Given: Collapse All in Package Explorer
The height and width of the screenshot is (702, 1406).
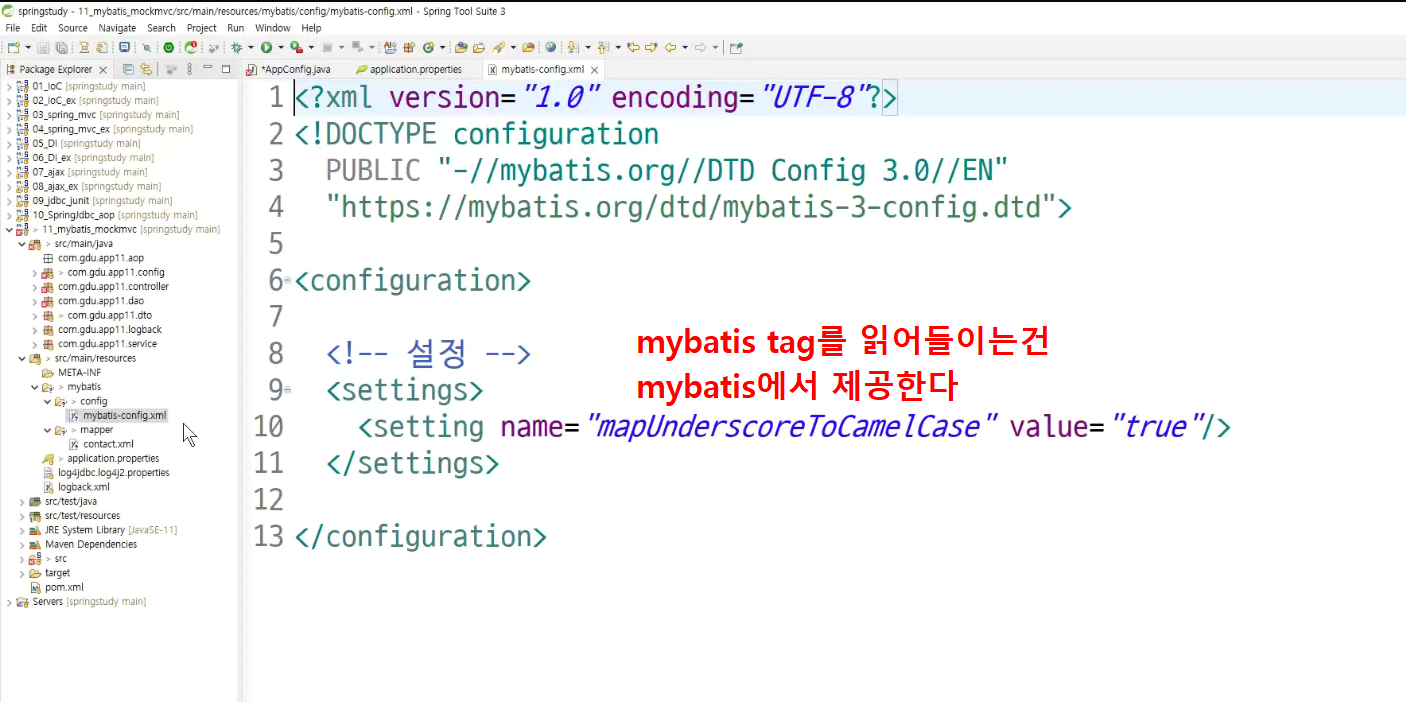Looking at the screenshot, I should click(x=128, y=69).
